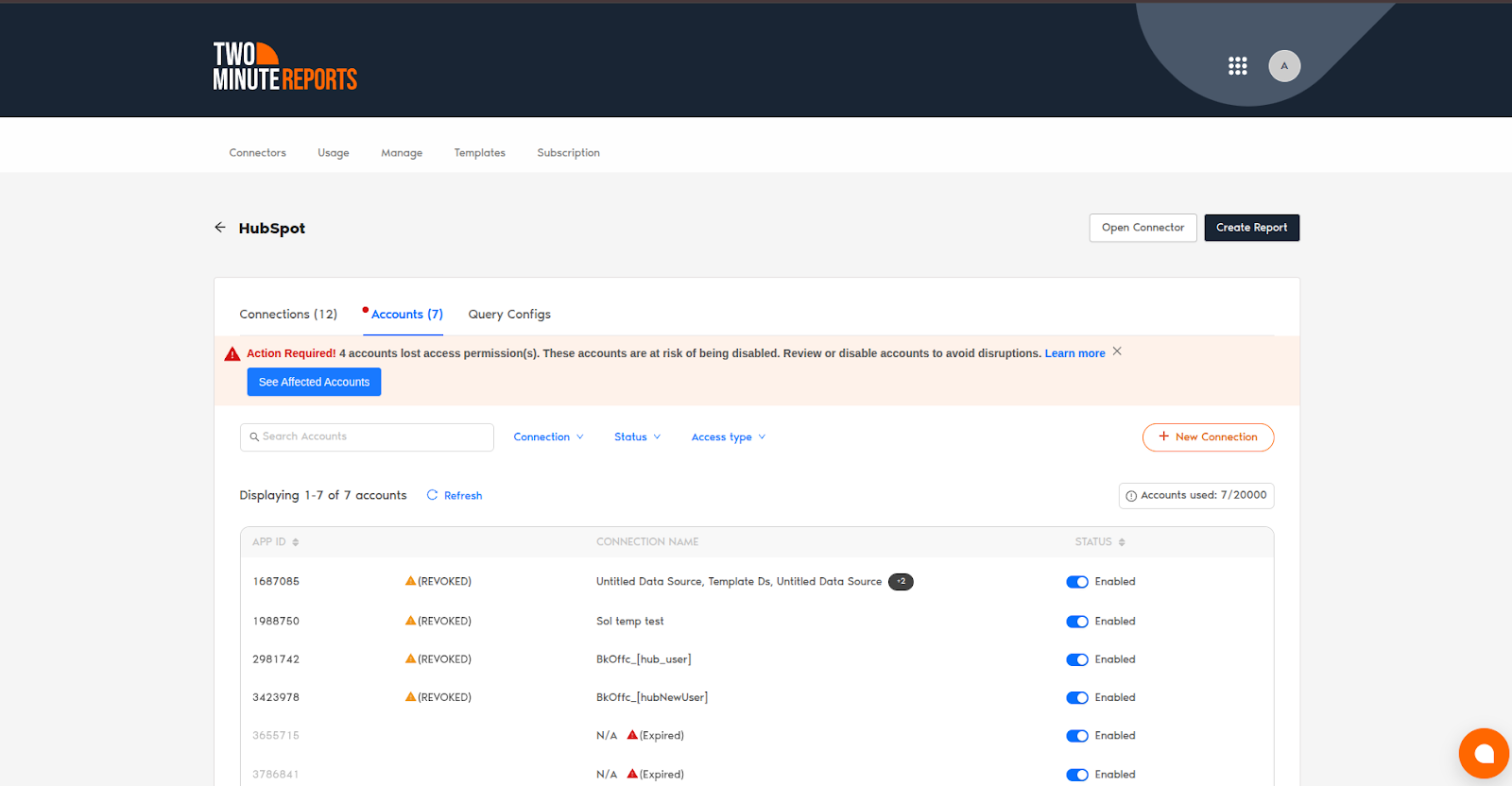Click app ID 3423978
Screen dimensions: 1512x786
(x=276, y=697)
